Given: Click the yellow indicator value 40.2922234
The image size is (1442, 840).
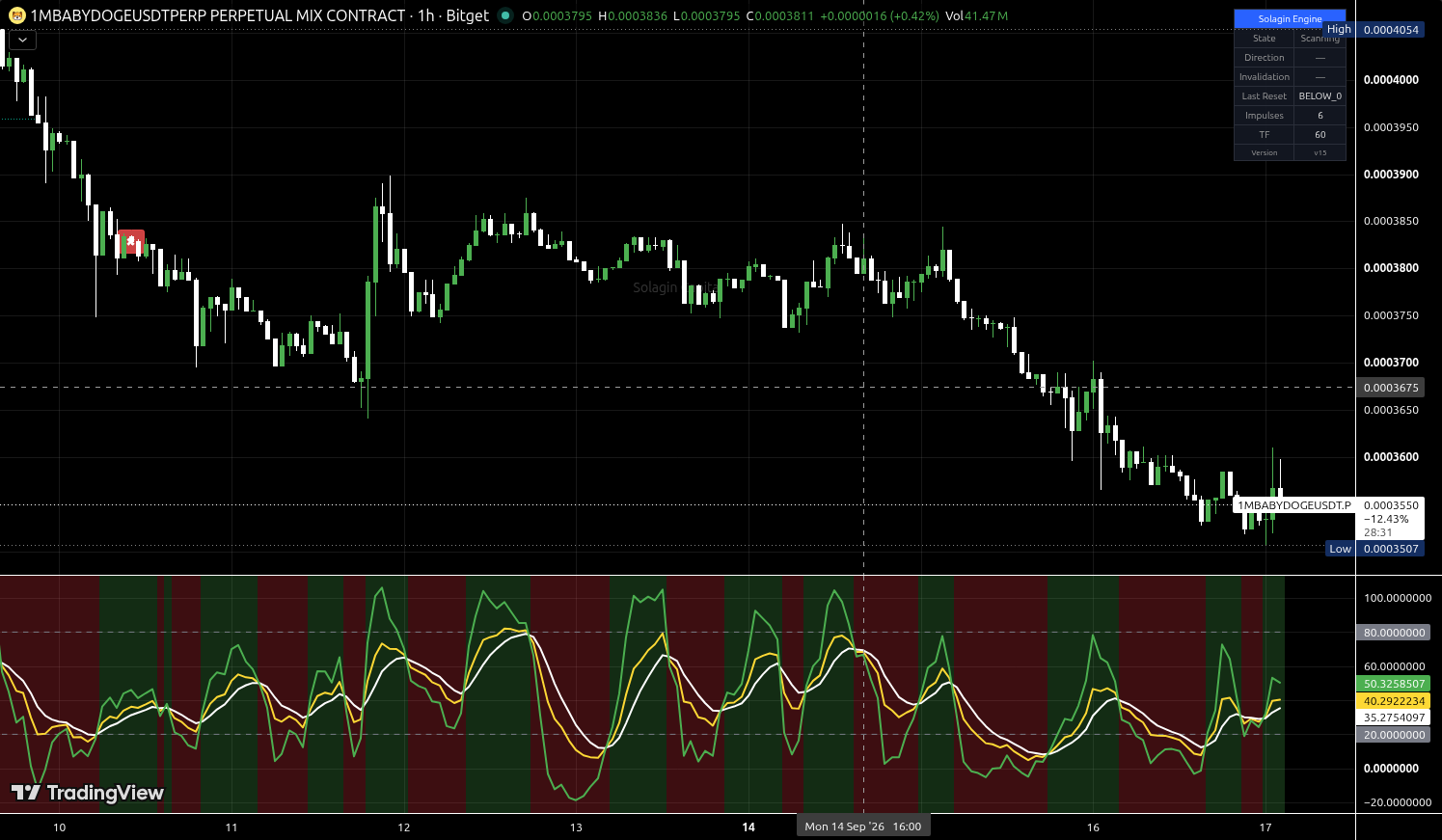Looking at the screenshot, I should pos(1394,701).
